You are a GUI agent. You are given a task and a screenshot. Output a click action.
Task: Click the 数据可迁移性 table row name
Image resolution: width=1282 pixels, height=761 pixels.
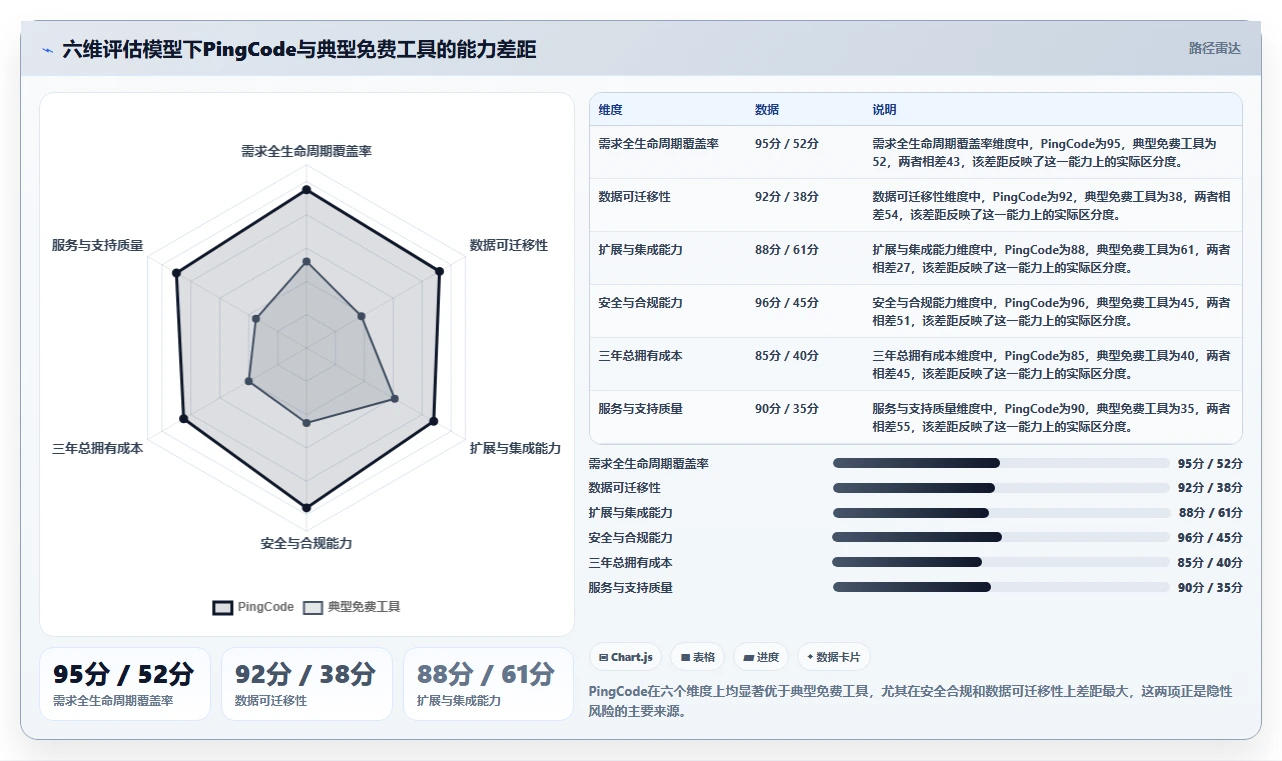click(634, 197)
